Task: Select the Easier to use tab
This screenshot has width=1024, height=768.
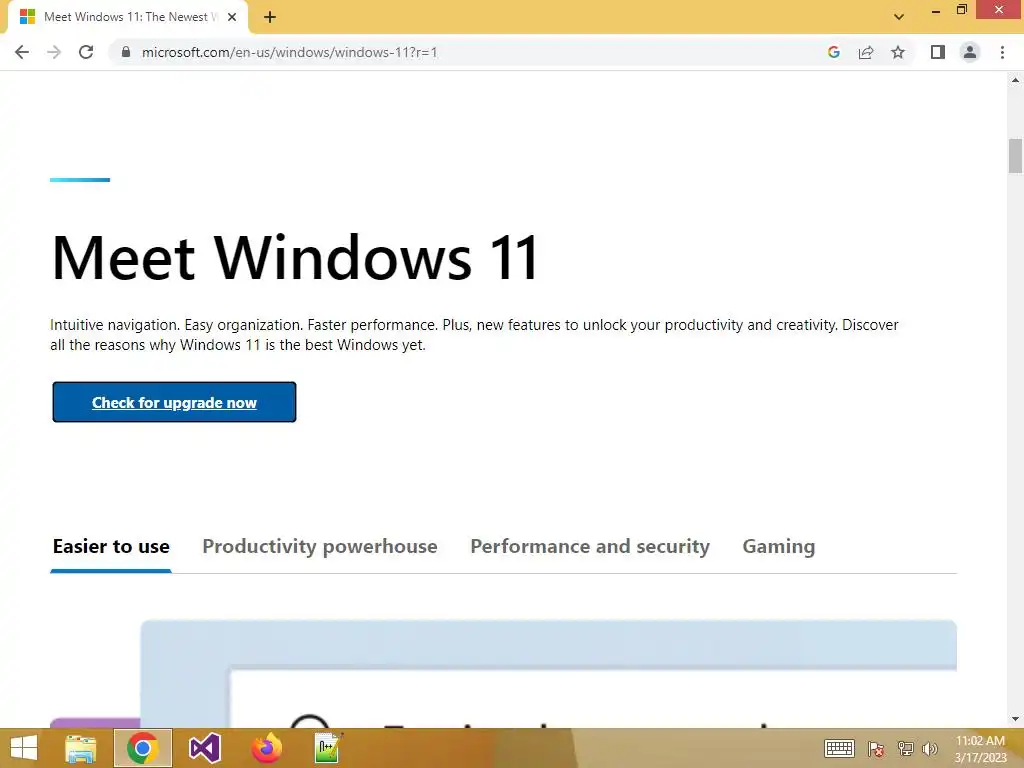Action: (x=111, y=547)
